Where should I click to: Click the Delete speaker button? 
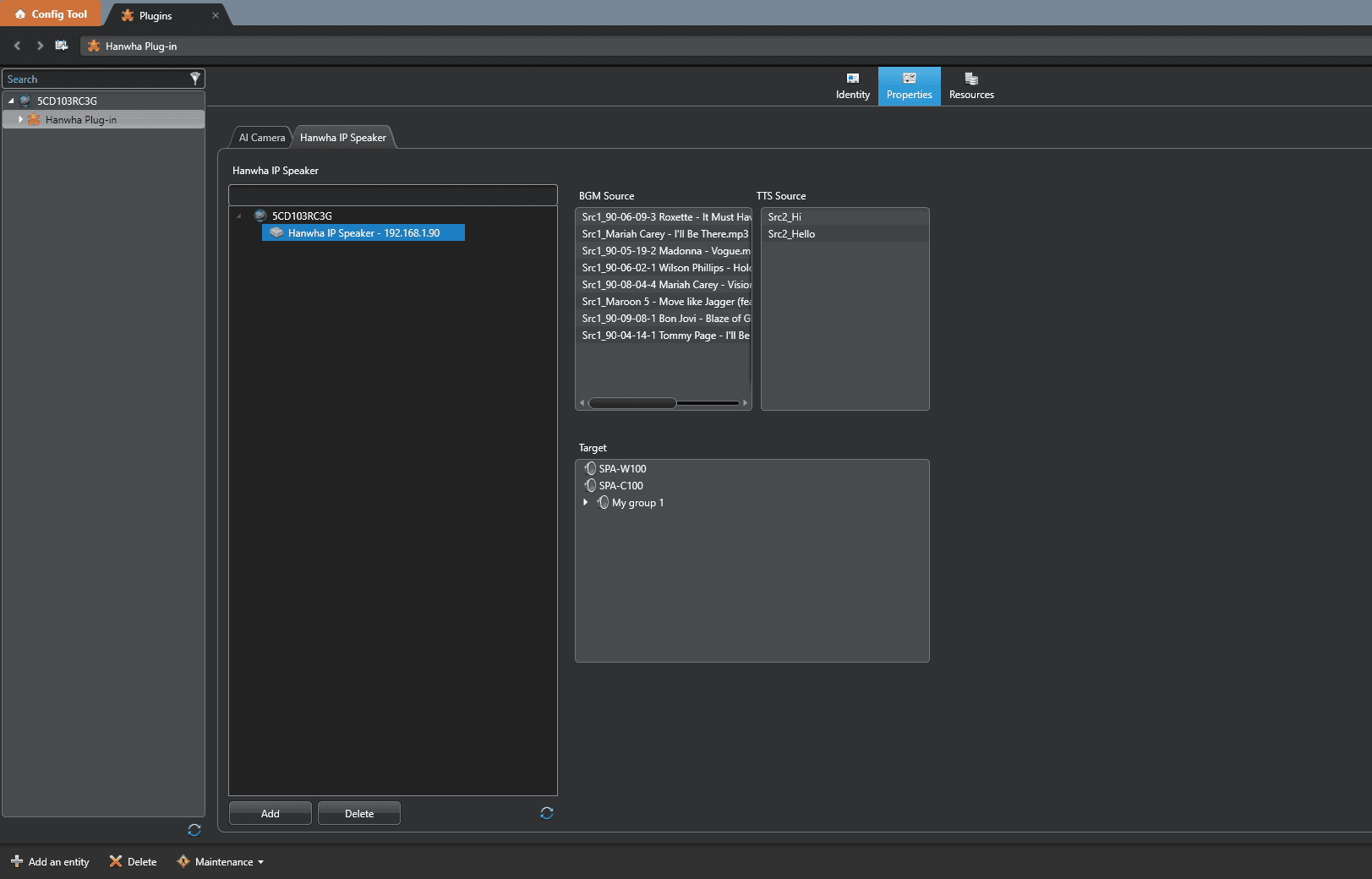tap(359, 814)
